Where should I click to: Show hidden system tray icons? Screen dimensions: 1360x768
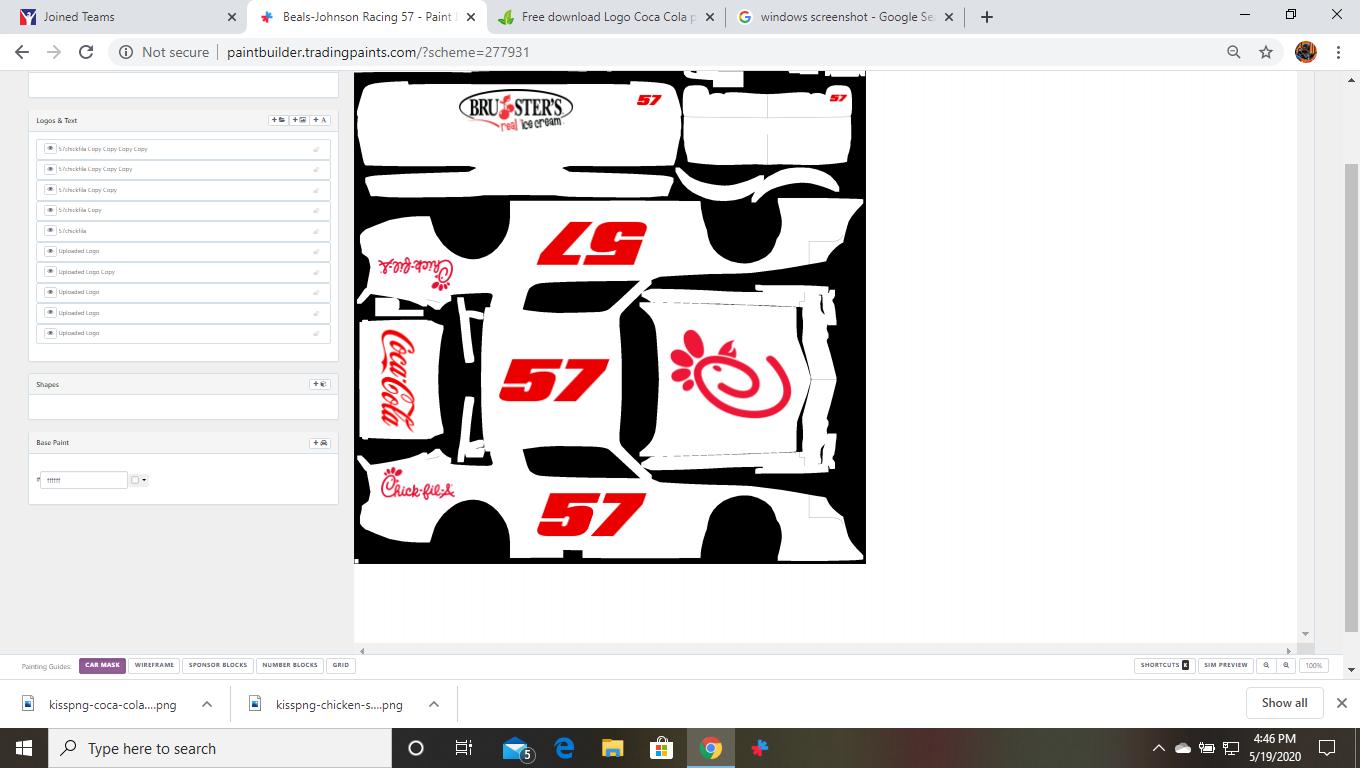coord(1159,748)
